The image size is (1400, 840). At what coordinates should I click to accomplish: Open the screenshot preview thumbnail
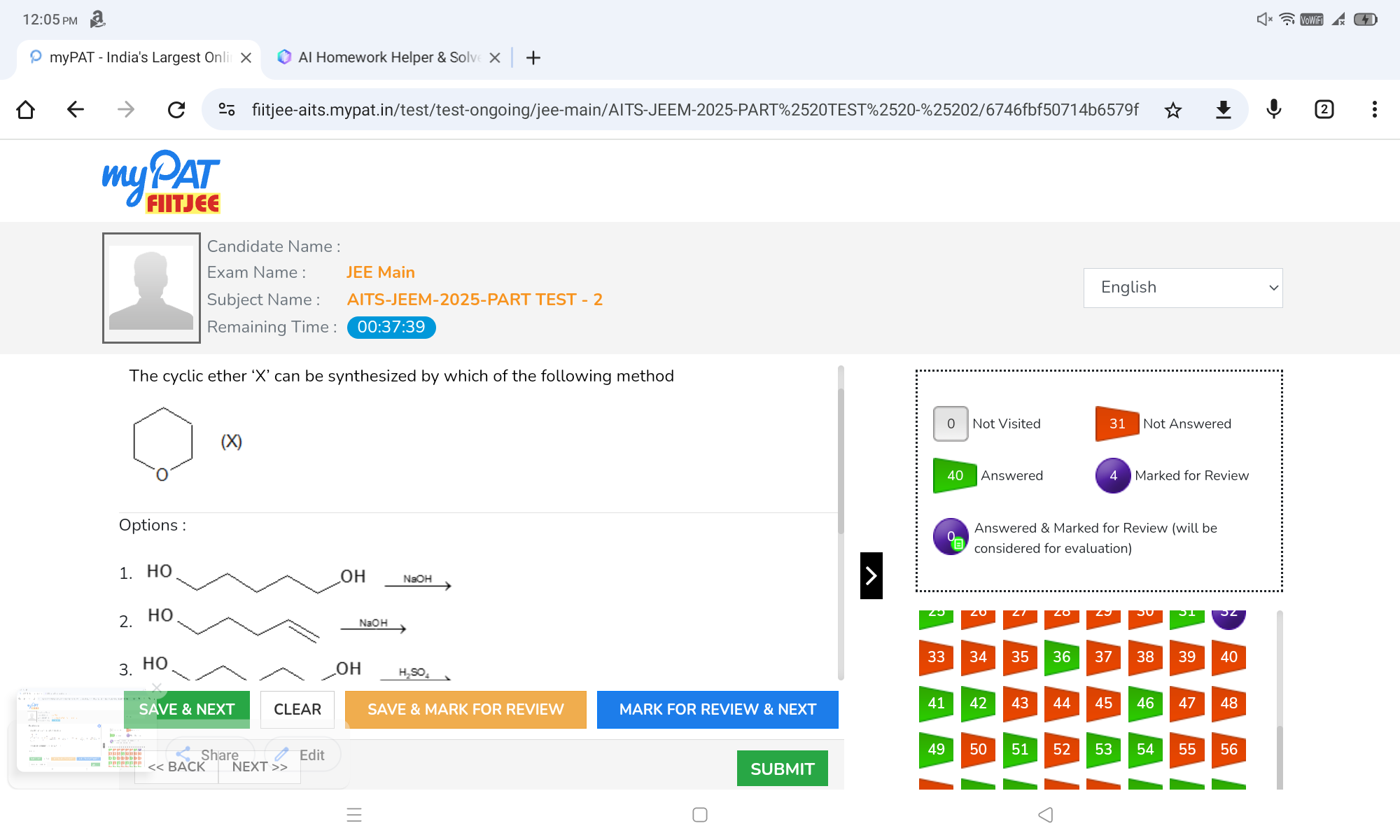(83, 731)
